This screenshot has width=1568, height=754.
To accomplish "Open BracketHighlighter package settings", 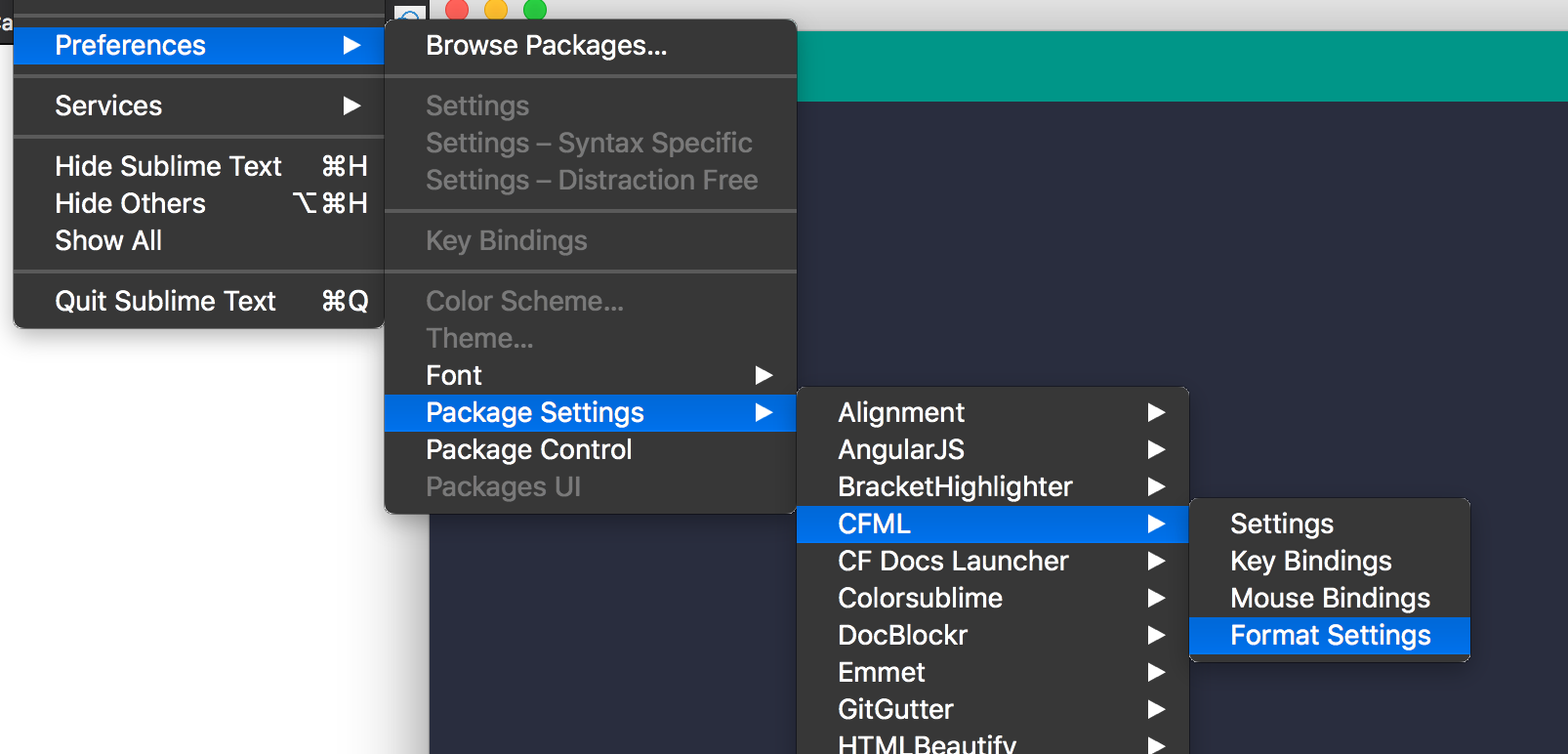I will click(x=993, y=487).
